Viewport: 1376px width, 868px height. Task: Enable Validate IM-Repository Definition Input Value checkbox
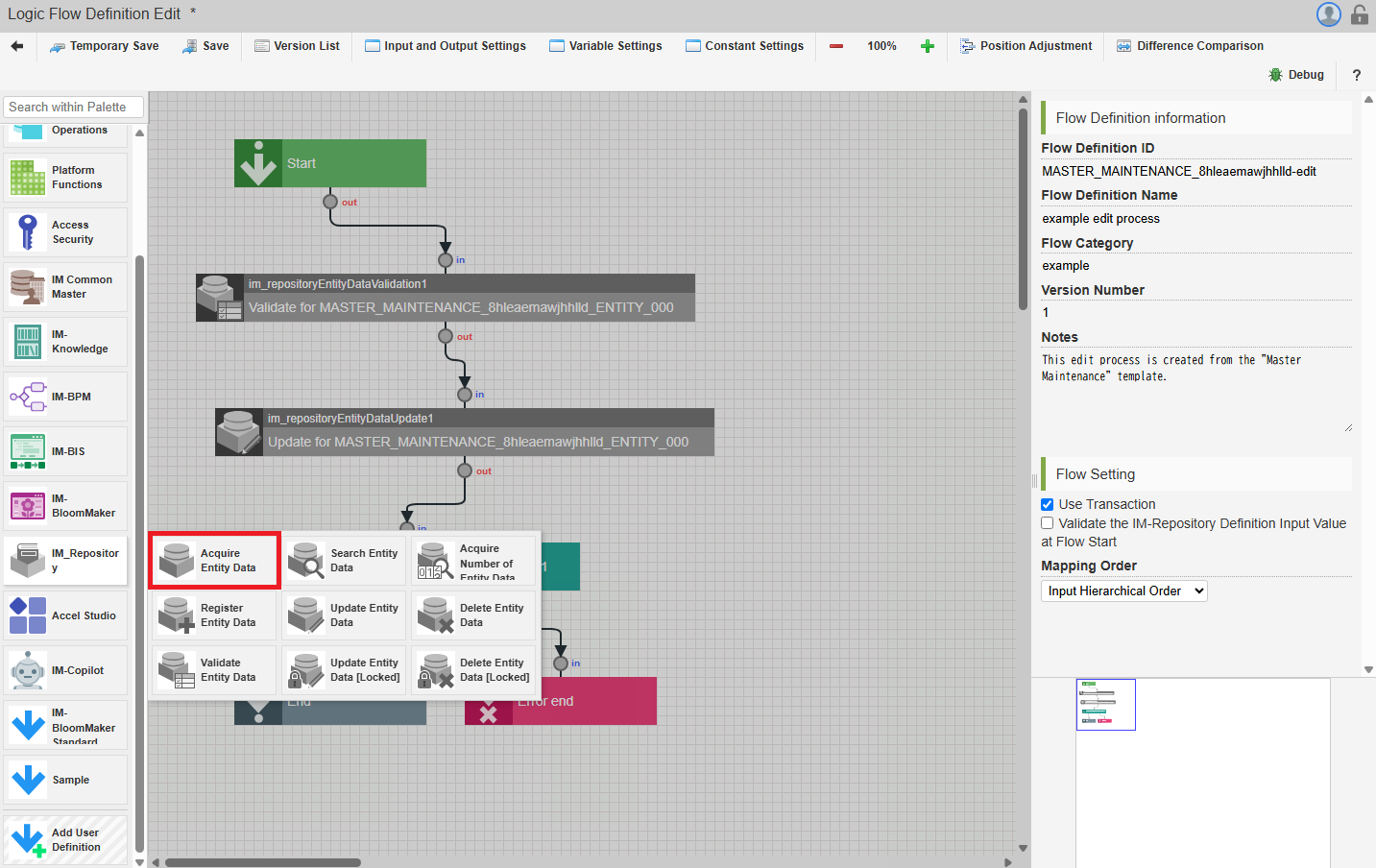pos(1048,524)
